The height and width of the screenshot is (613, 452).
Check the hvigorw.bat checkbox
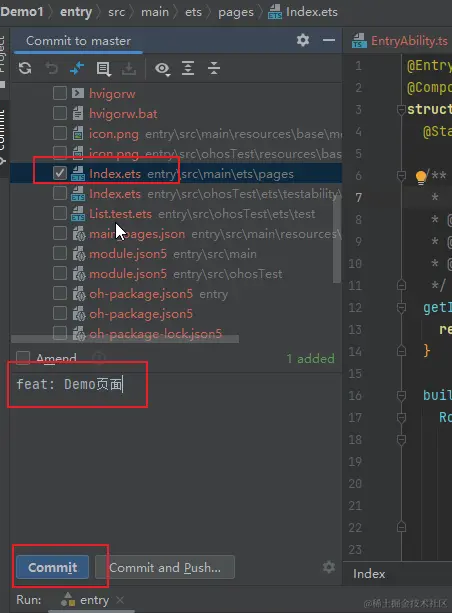tap(60, 113)
